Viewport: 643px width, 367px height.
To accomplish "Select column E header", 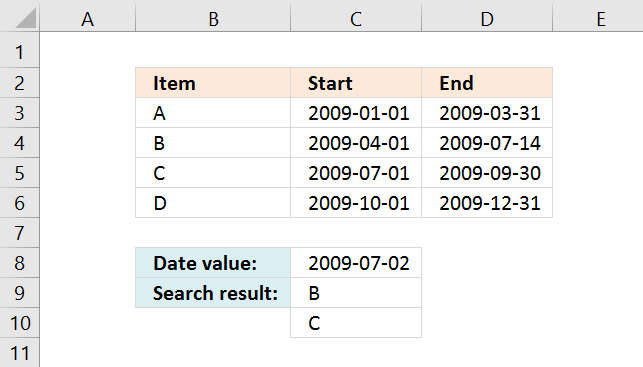I will coord(598,16).
